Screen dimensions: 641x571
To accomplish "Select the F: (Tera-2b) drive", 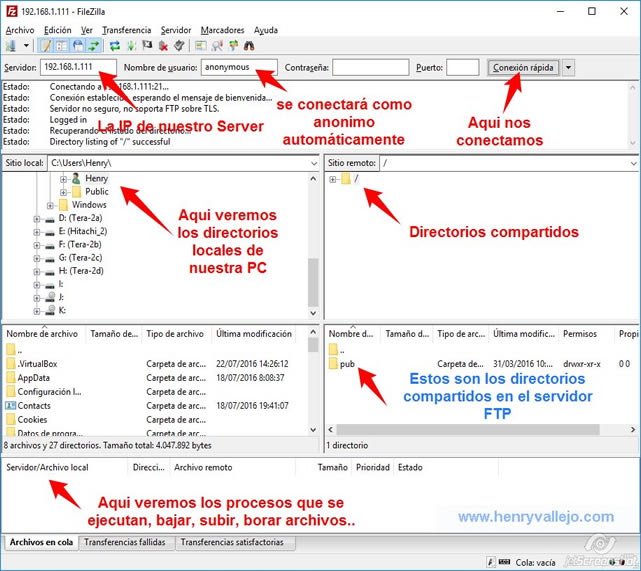I will pos(80,244).
